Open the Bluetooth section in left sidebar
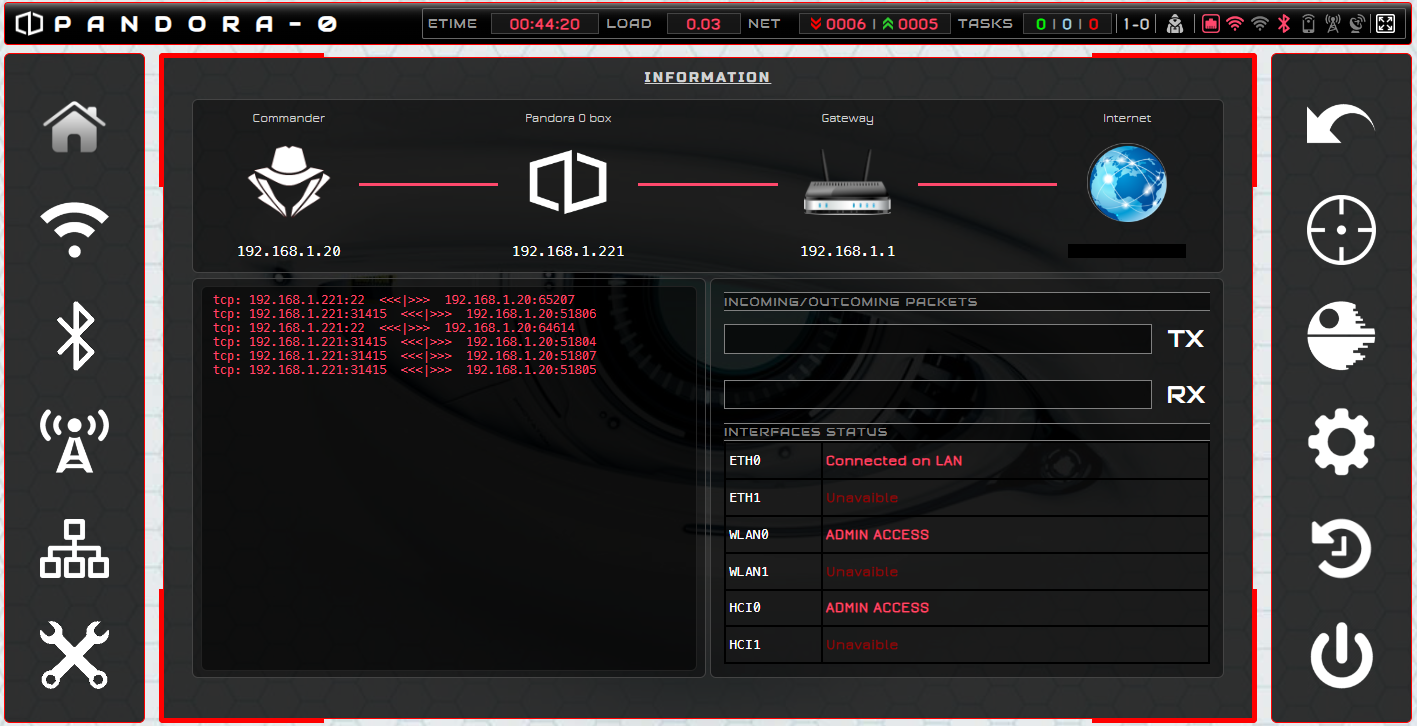The image size is (1417, 726). coord(75,337)
